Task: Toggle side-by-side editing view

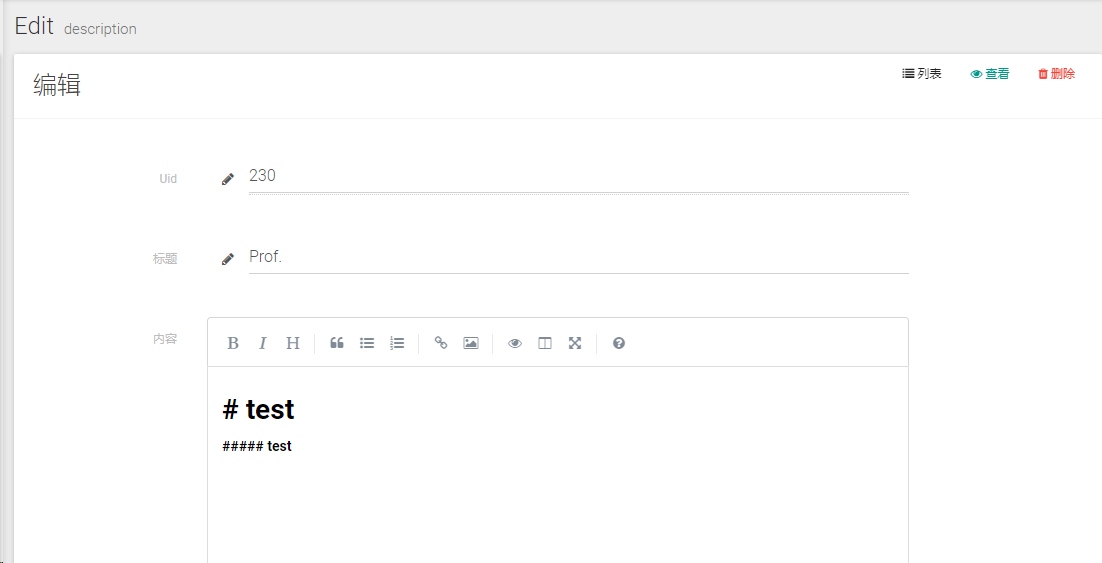Action: point(545,343)
